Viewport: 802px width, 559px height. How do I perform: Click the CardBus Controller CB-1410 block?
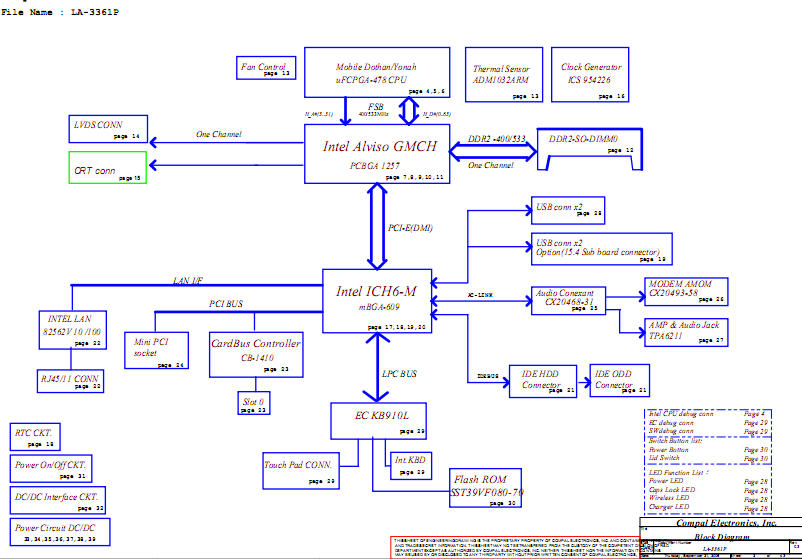256,355
